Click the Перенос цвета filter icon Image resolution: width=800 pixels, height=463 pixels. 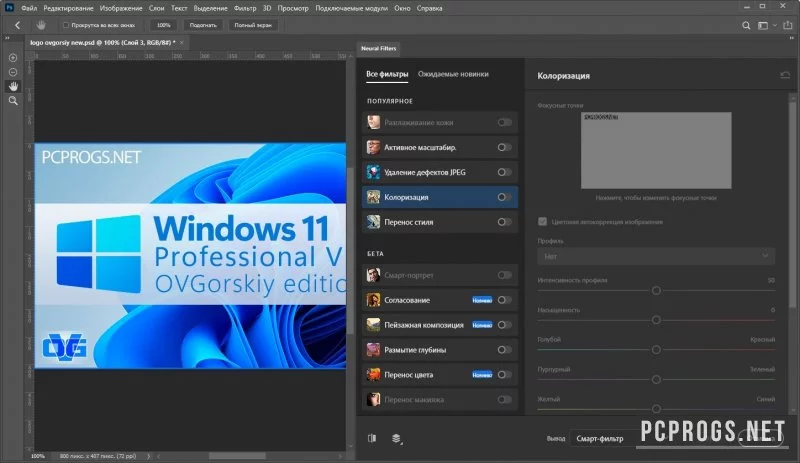pos(373,375)
